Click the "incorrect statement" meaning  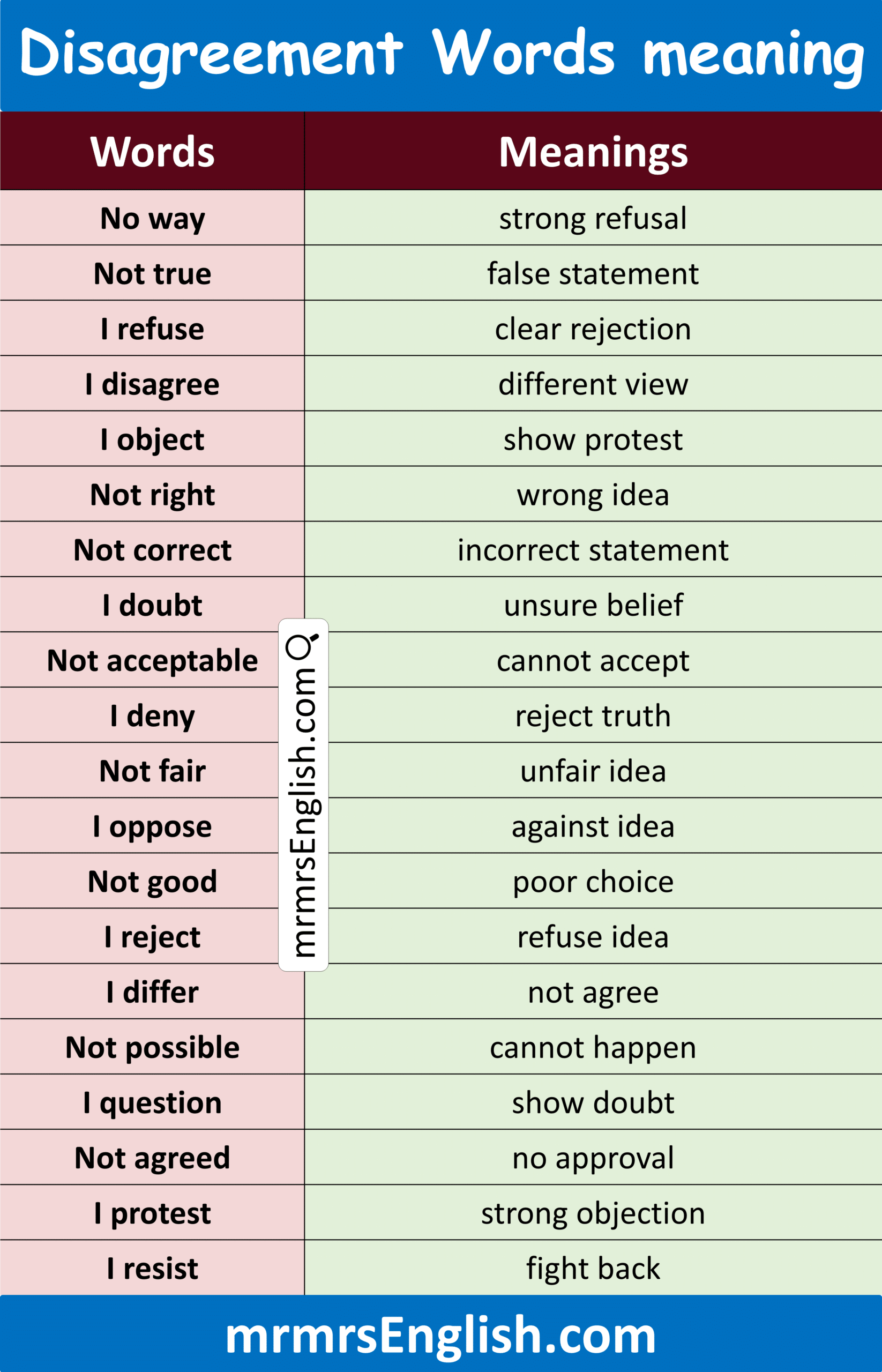(x=593, y=550)
